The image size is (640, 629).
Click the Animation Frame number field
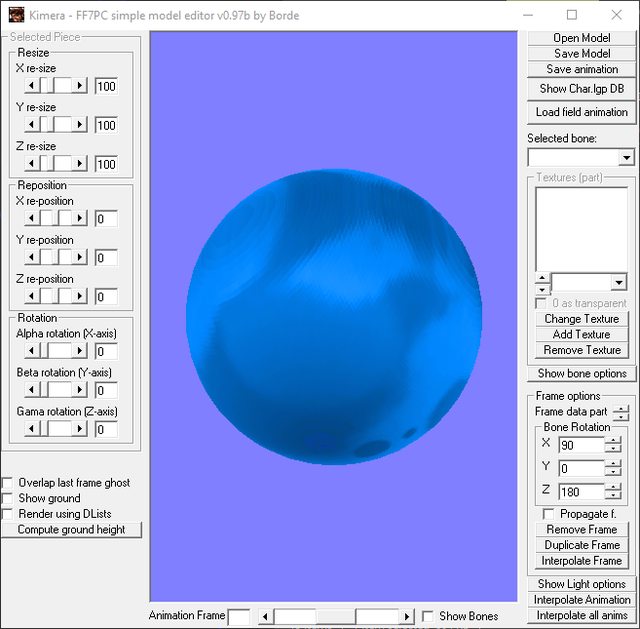(239, 616)
